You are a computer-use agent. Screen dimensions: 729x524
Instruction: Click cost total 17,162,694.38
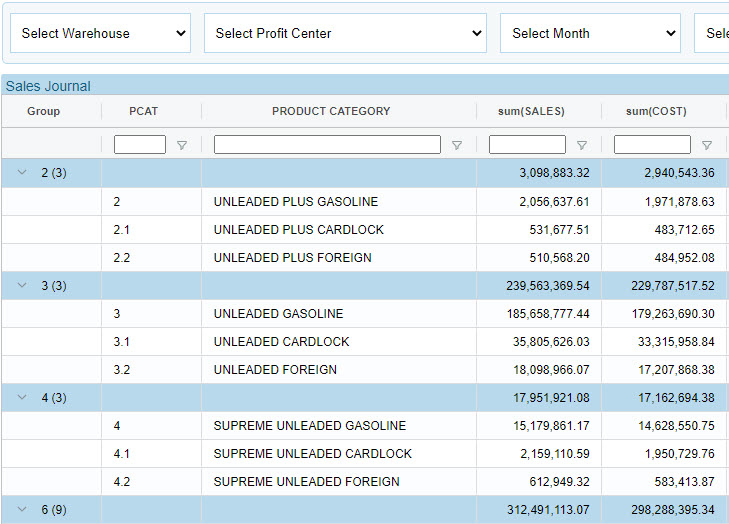click(676, 398)
